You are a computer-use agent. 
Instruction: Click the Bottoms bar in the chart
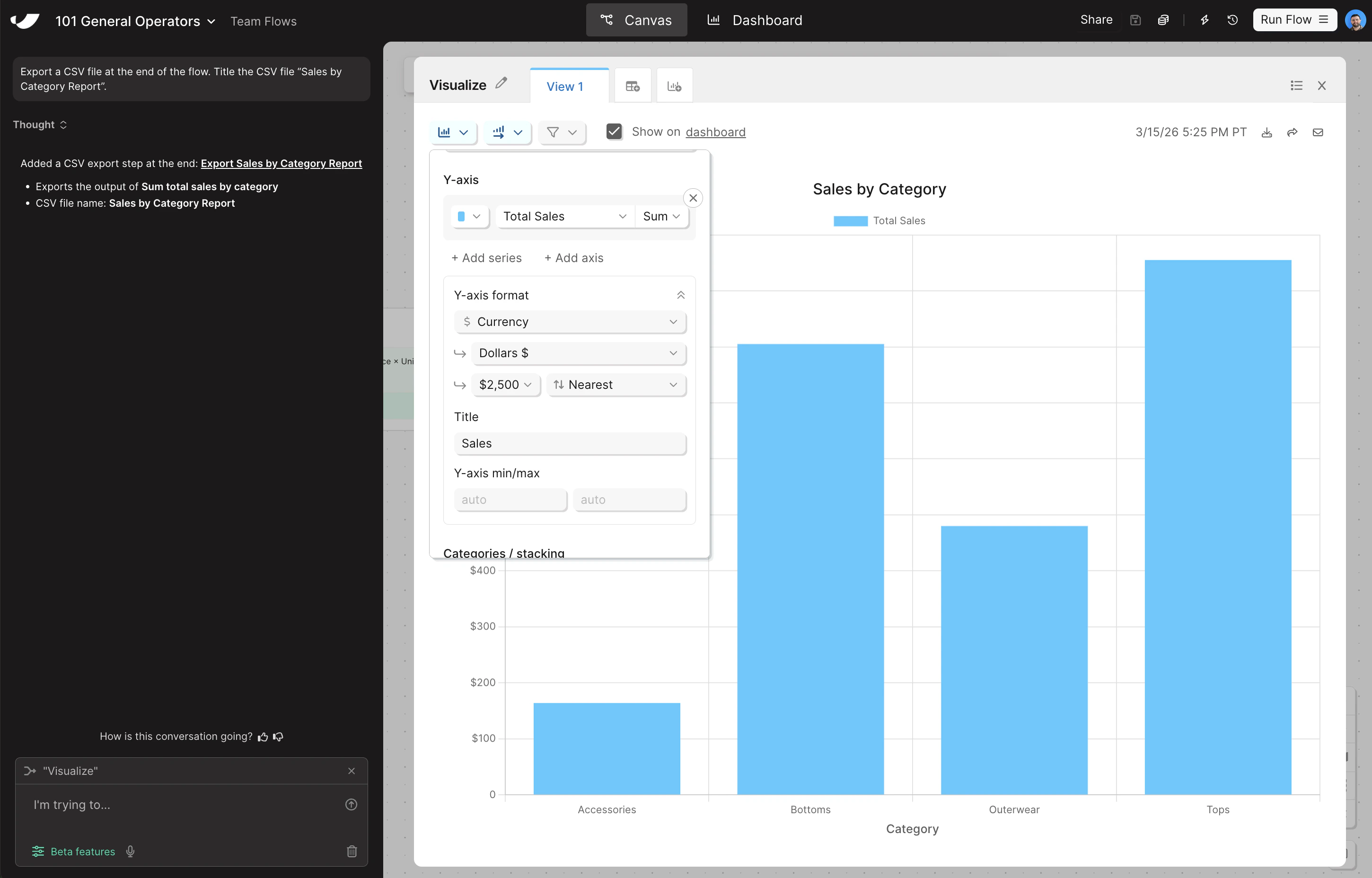point(810,569)
